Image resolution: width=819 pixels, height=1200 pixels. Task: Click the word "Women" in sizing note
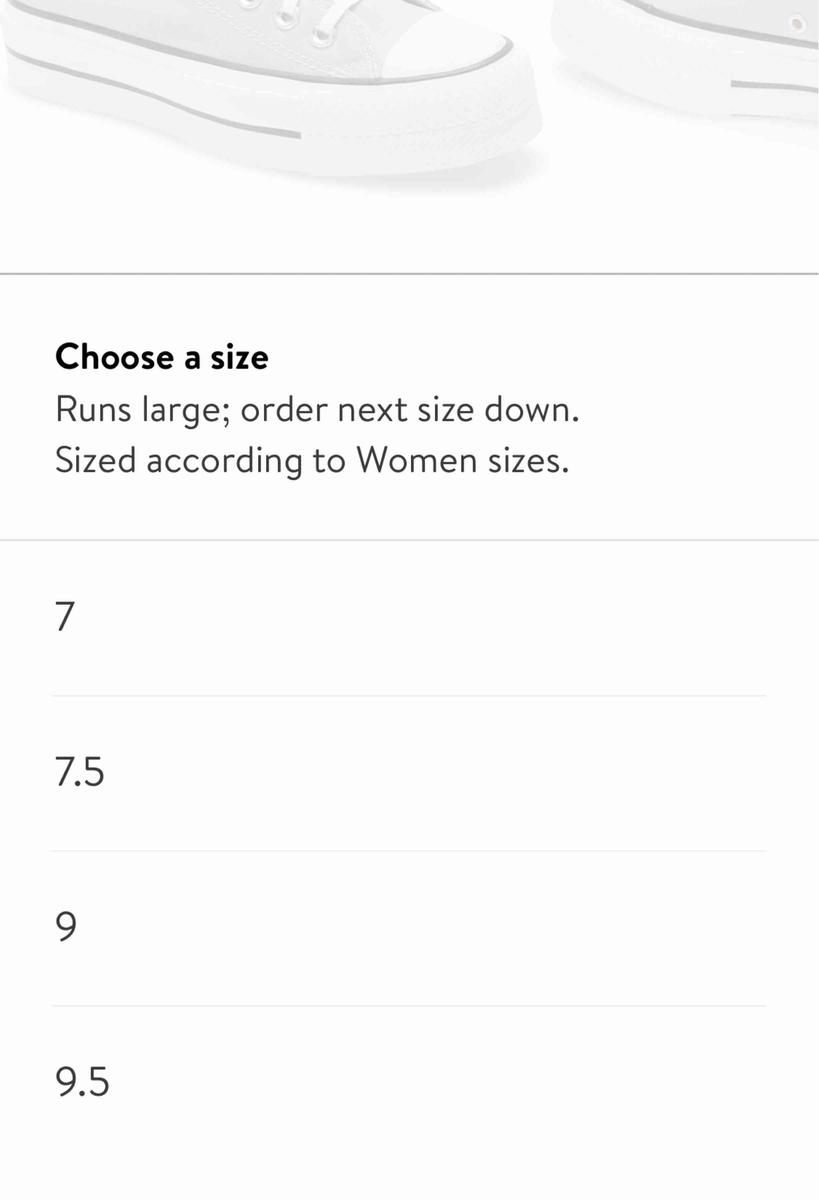[x=414, y=460]
